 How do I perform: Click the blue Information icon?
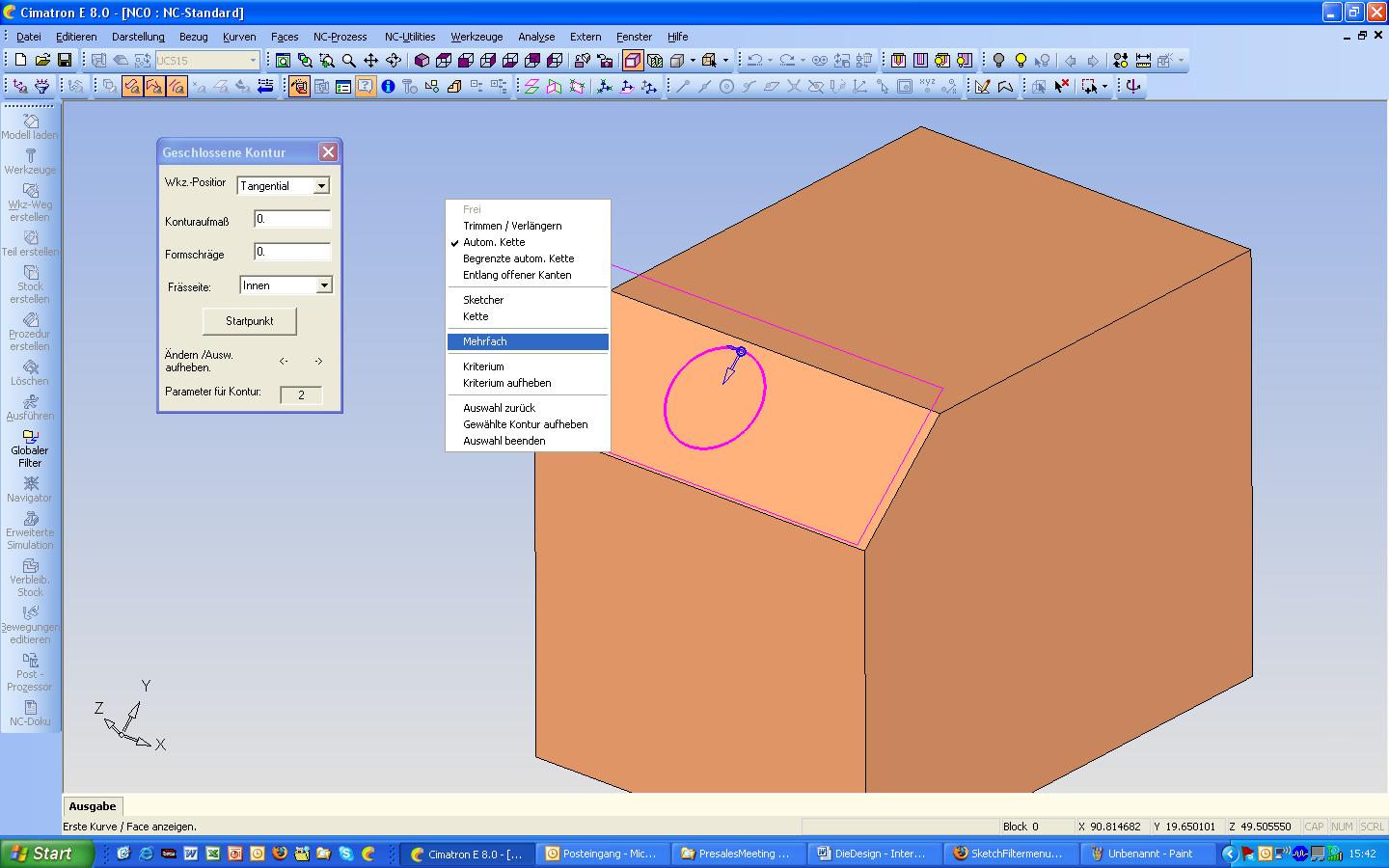tap(388, 86)
